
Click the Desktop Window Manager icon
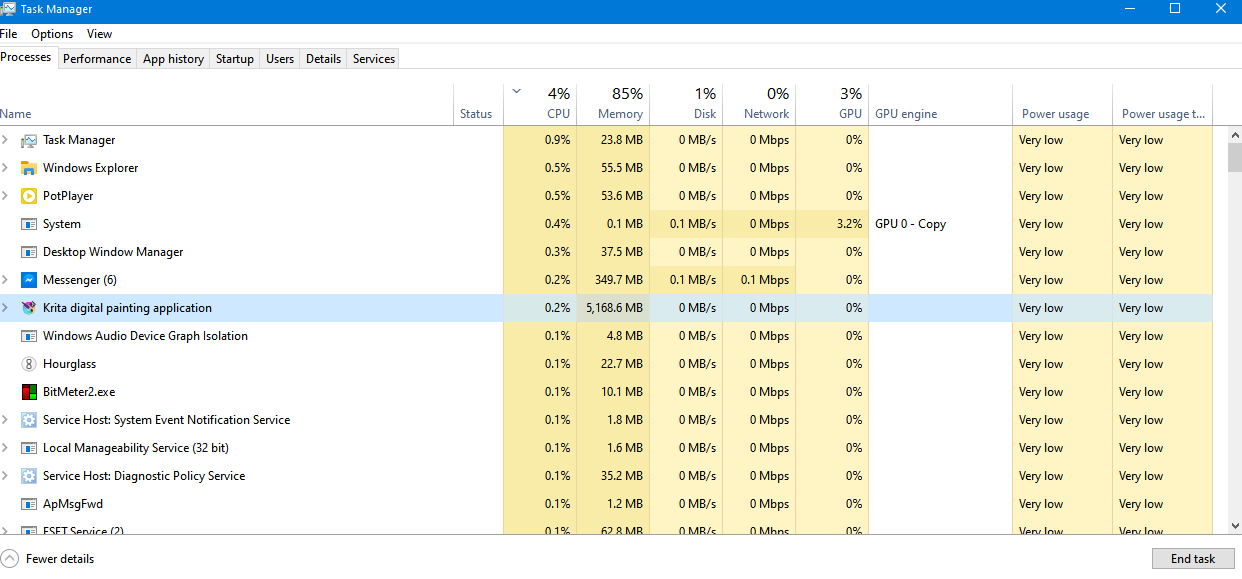(x=29, y=252)
